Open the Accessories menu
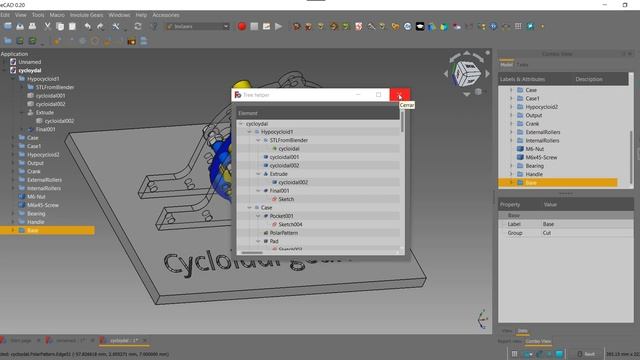 tap(166, 15)
